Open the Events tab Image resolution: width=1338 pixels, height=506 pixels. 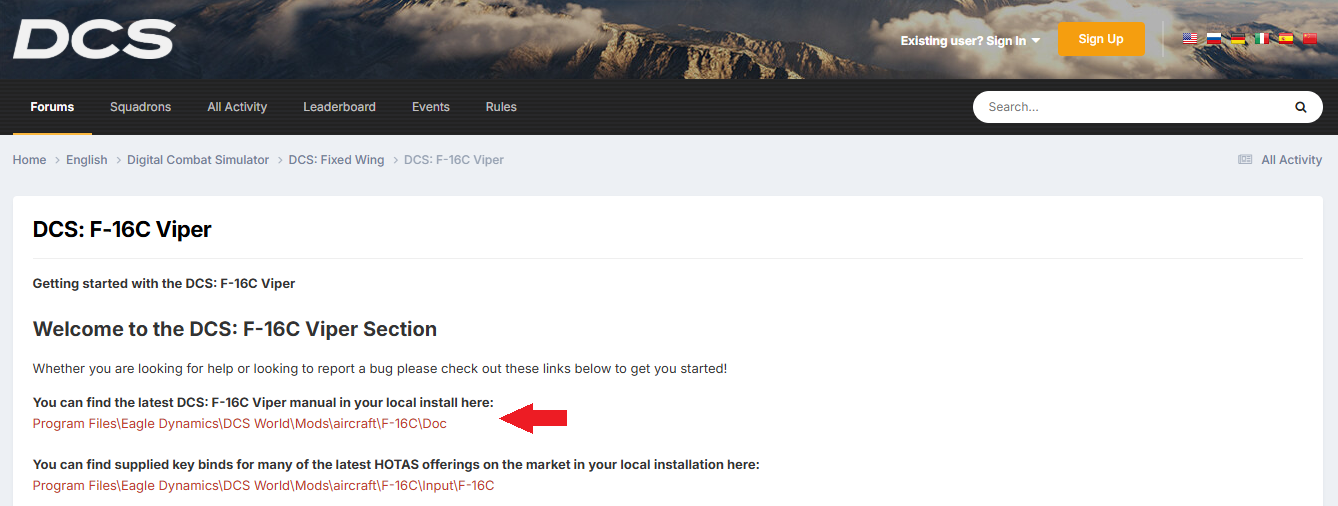(431, 107)
